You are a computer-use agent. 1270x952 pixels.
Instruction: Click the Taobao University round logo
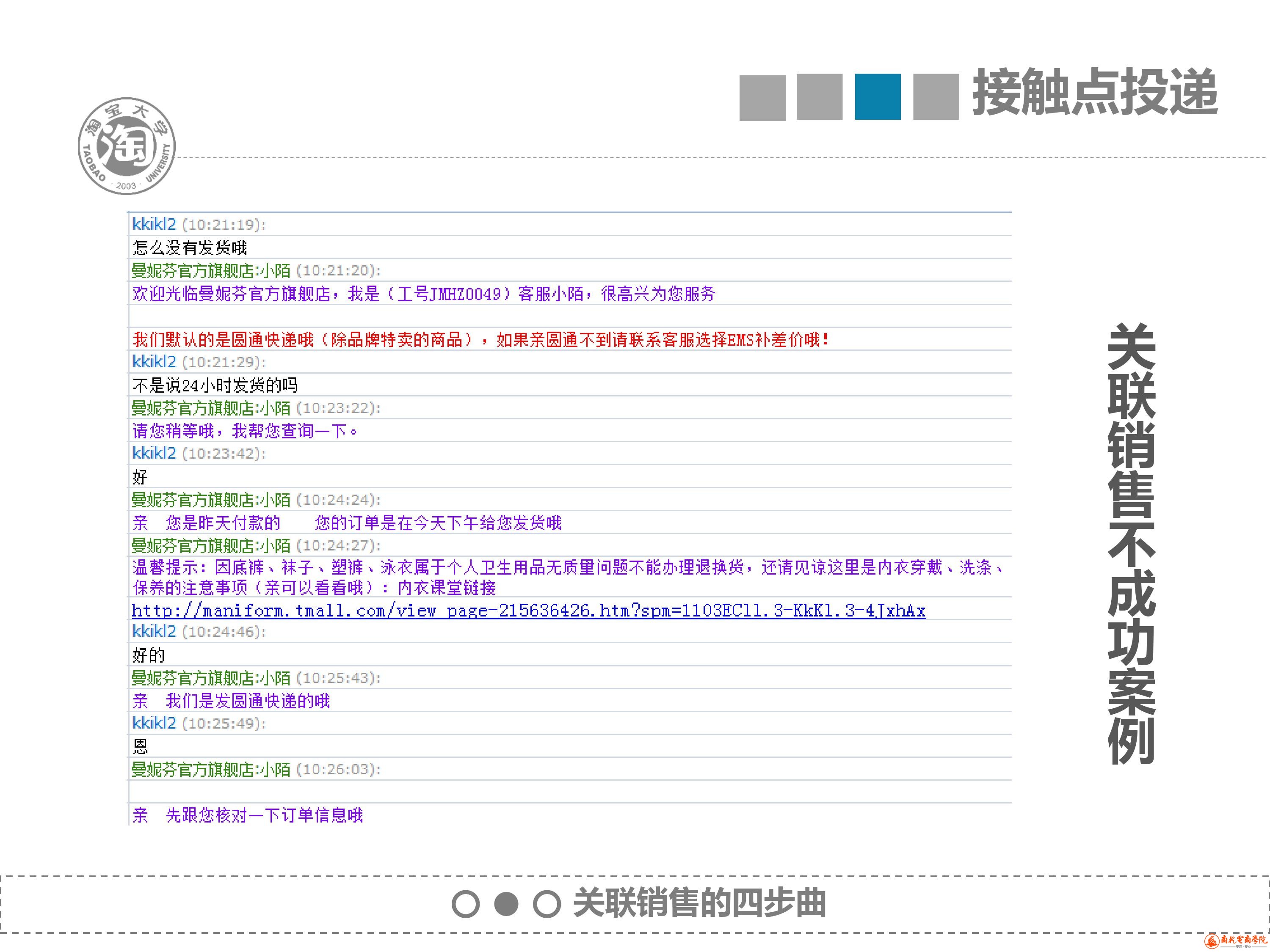[127, 146]
